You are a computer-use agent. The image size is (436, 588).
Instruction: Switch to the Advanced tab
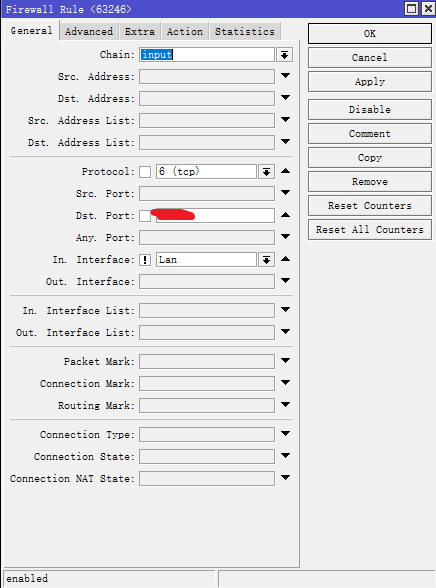click(x=89, y=32)
